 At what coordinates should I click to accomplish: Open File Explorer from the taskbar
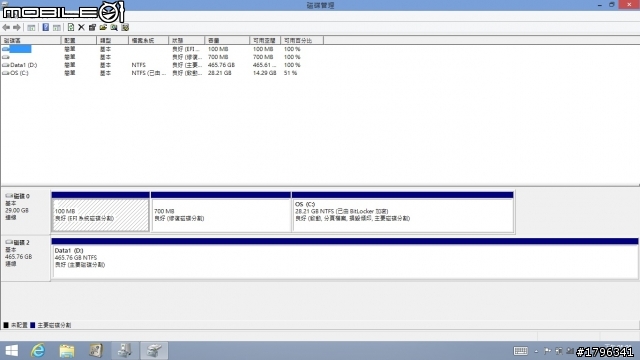pos(67,351)
